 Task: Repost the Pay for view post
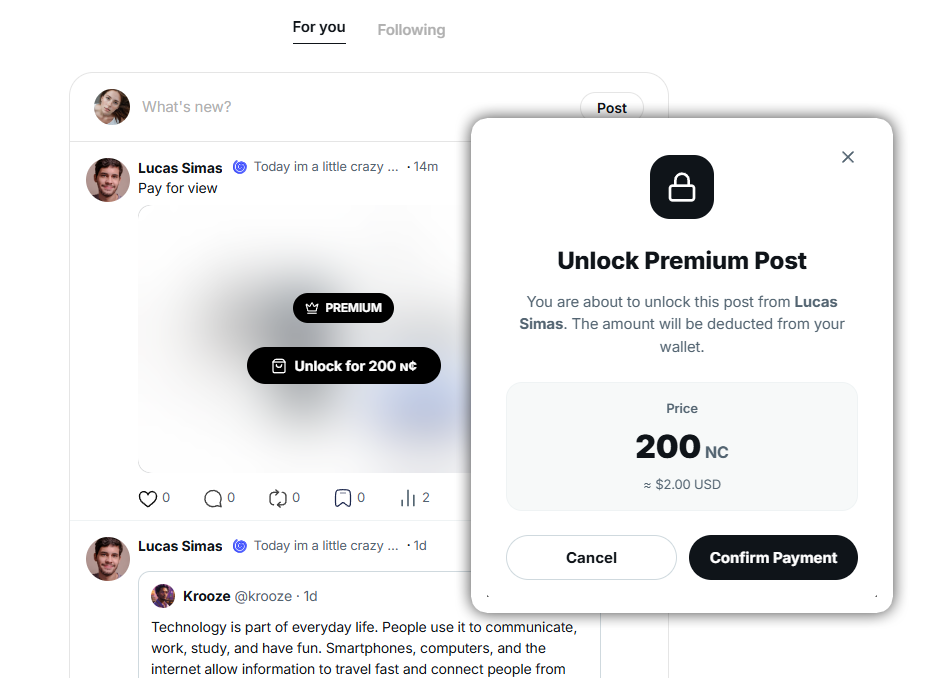[x=278, y=499]
